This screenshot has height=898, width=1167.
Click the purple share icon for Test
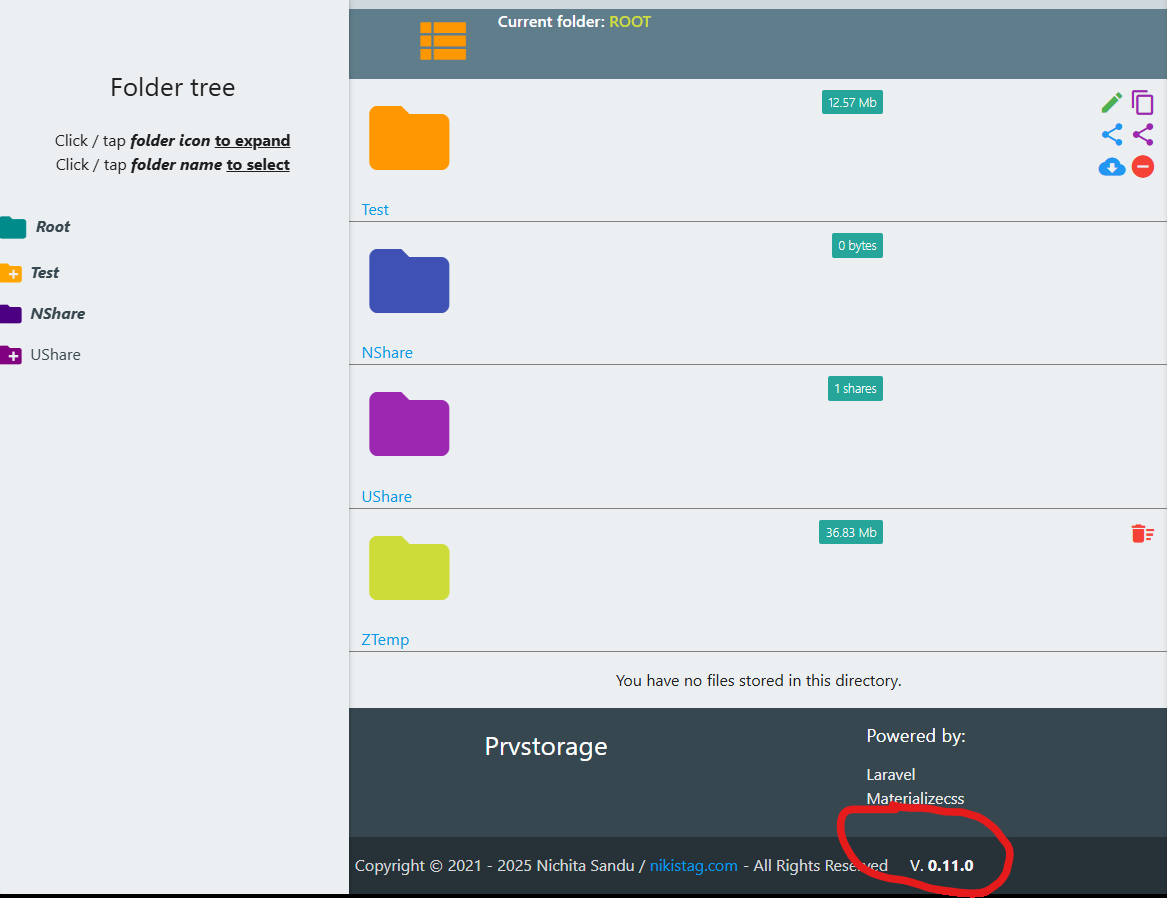pyautogui.click(x=1143, y=135)
